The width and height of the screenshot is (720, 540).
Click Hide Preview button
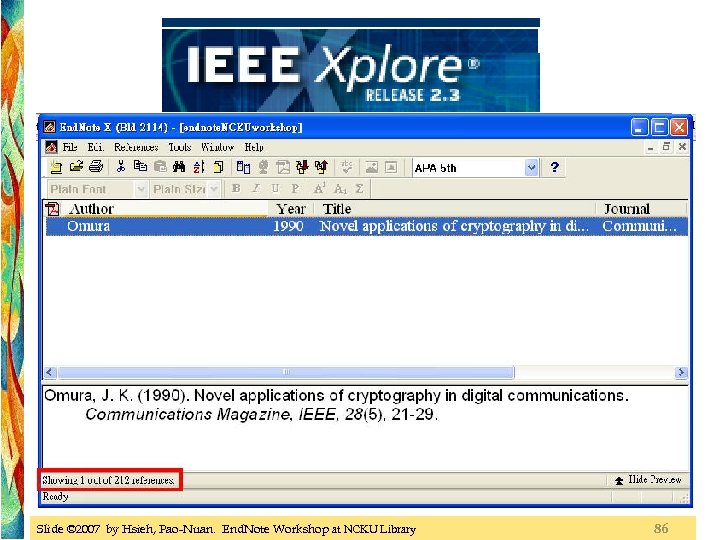(x=648, y=480)
